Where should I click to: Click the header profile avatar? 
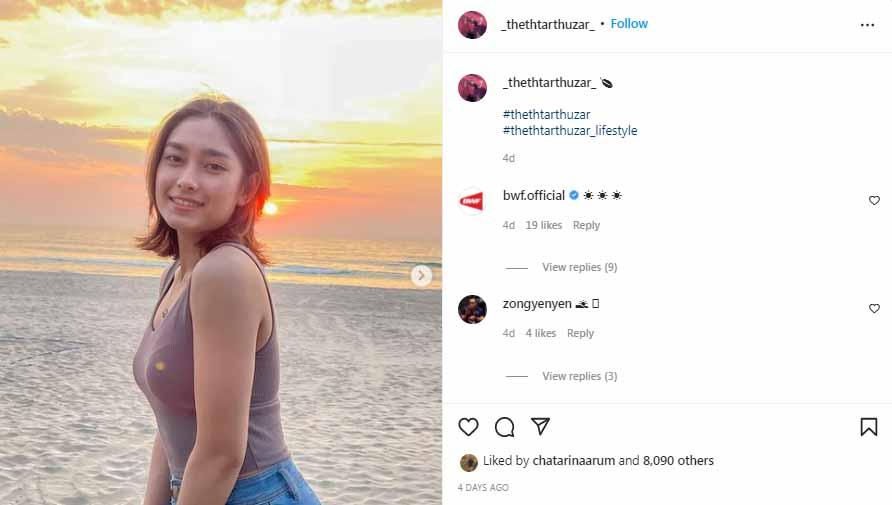472,25
